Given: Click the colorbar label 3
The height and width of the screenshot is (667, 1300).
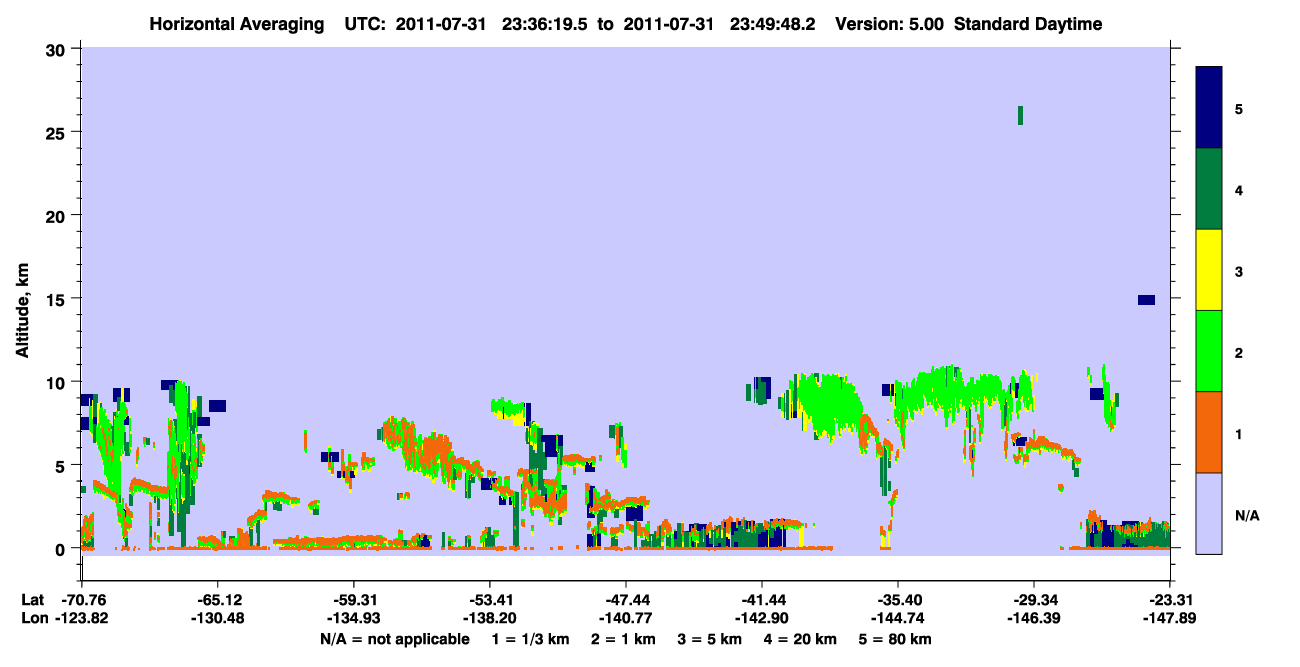Looking at the screenshot, I should (x=1238, y=270).
